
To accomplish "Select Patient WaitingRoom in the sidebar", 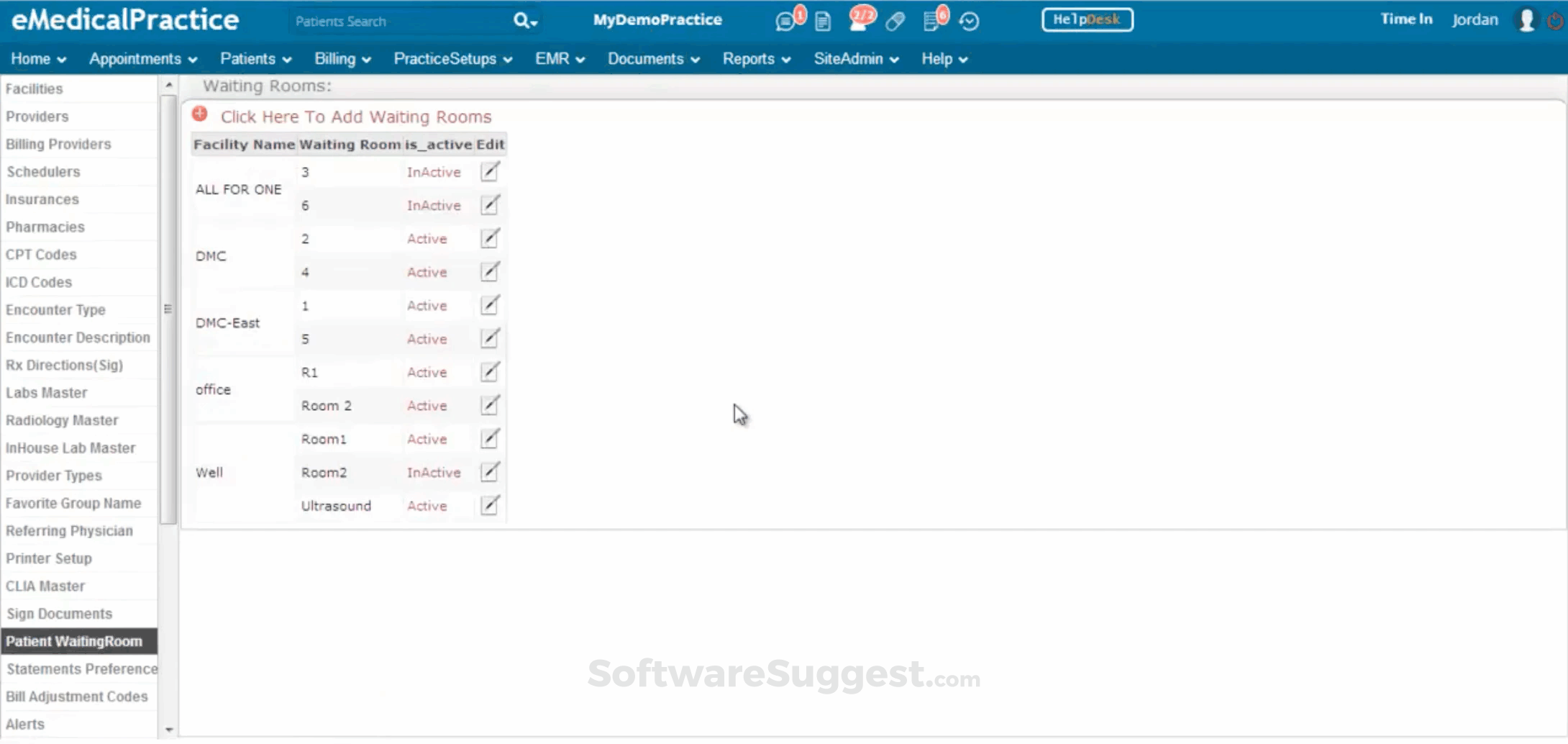I will tap(74, 641).
